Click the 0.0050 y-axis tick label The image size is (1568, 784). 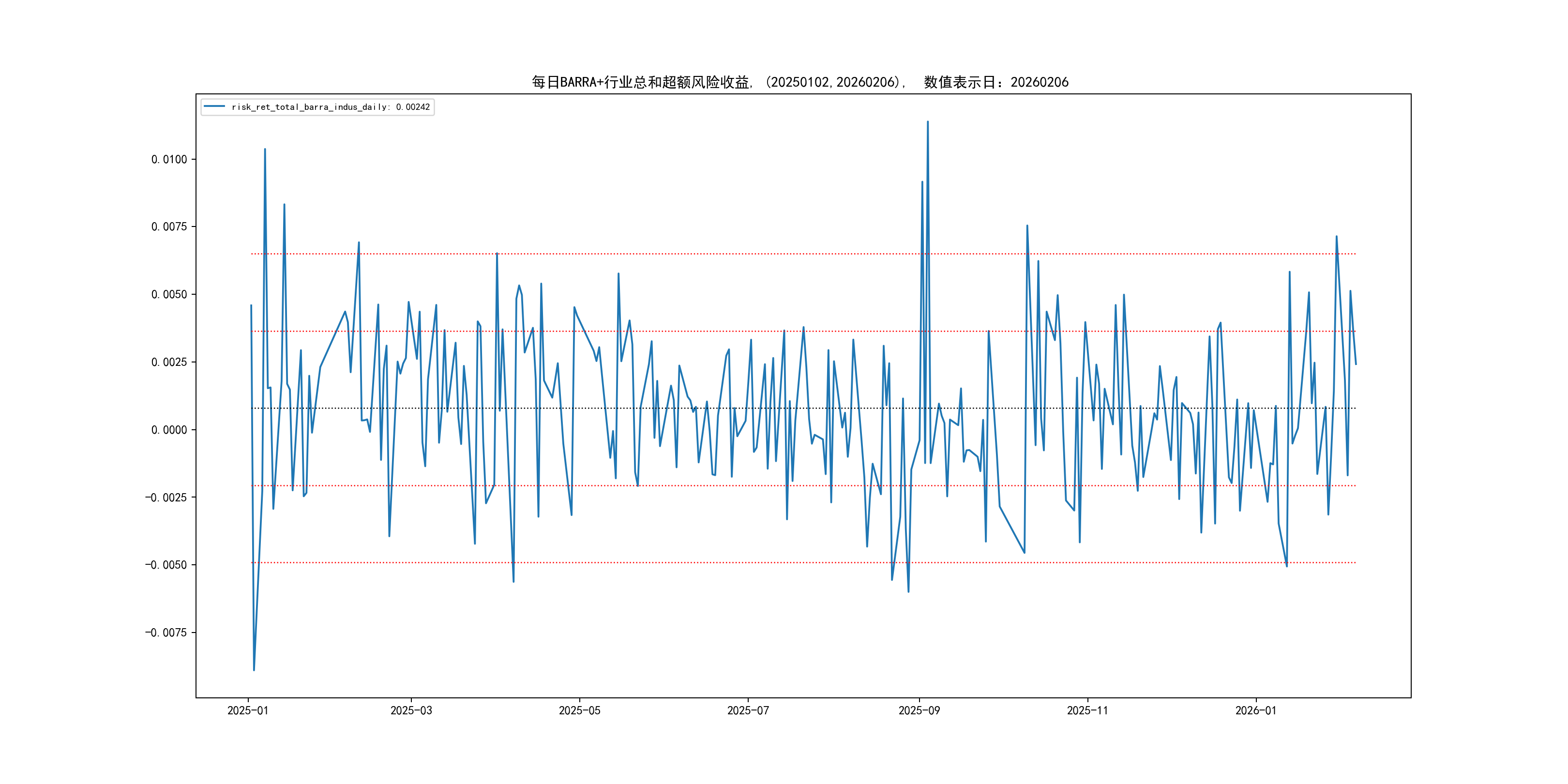tap(169, 295)
